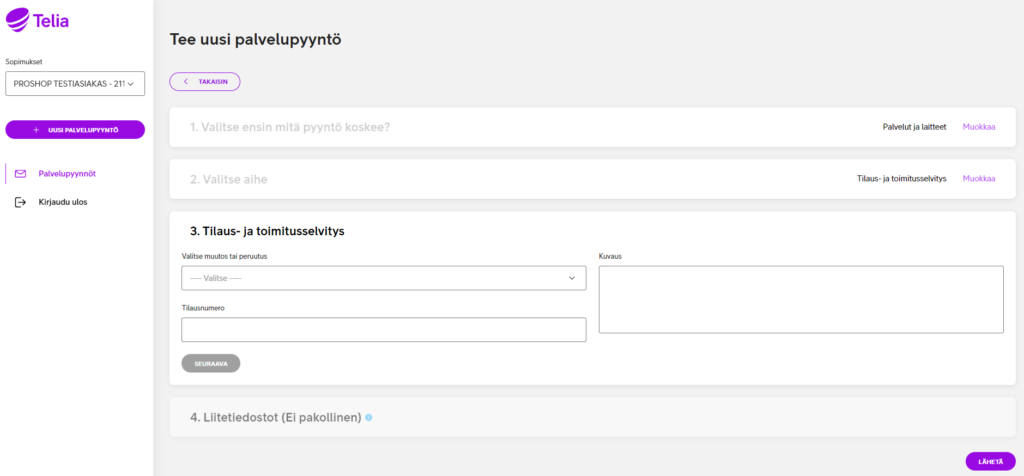Click the back arrow in Takaisin button
The image size is (1024, 476).
pos(186,82)
